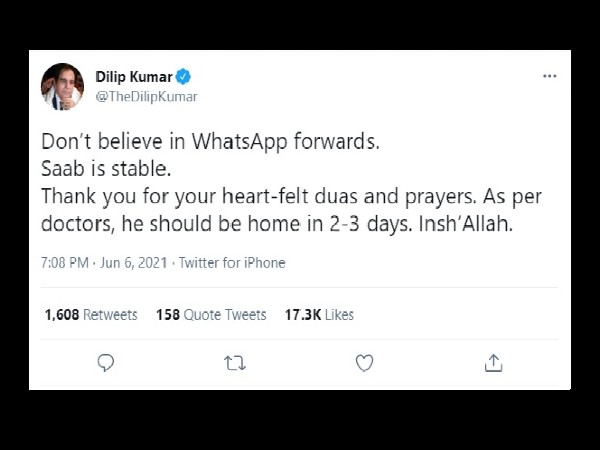Viewport: 600px width, 450px height.
Task: Click the 7:08 PM timestamp
Action: pyautogui.click(x=65, y=263)
